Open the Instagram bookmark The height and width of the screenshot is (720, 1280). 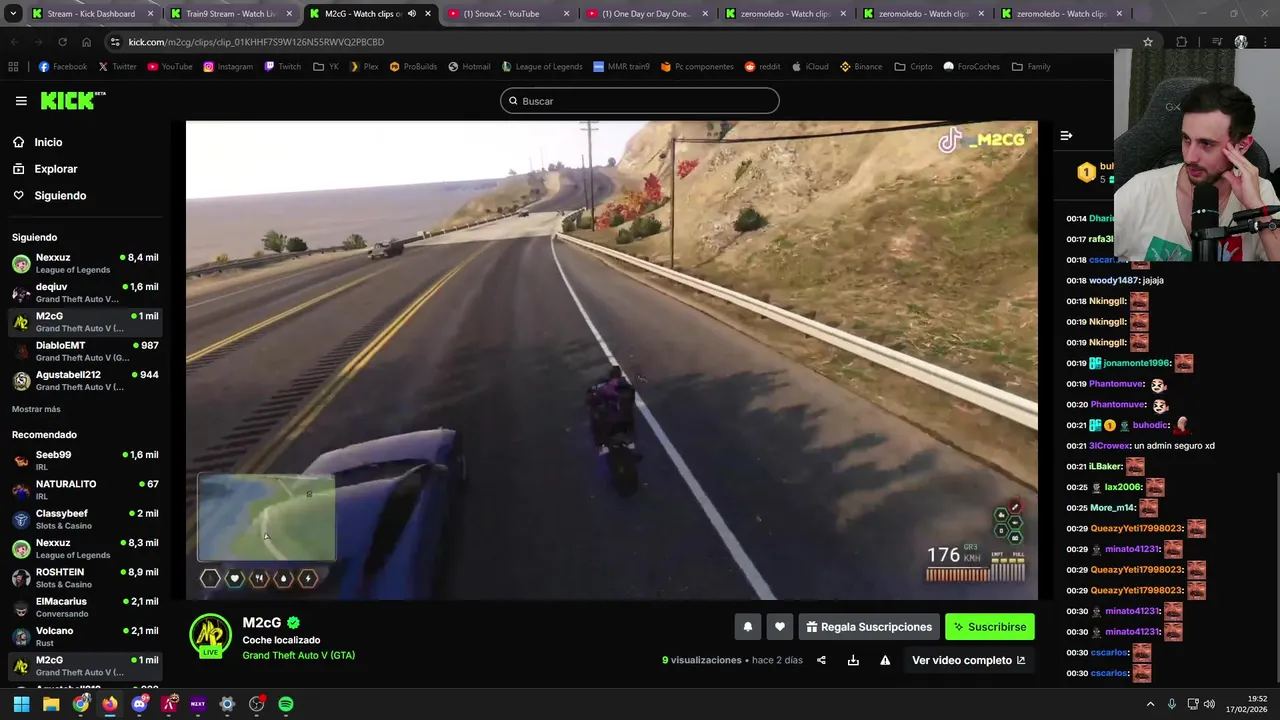[228, 67]
